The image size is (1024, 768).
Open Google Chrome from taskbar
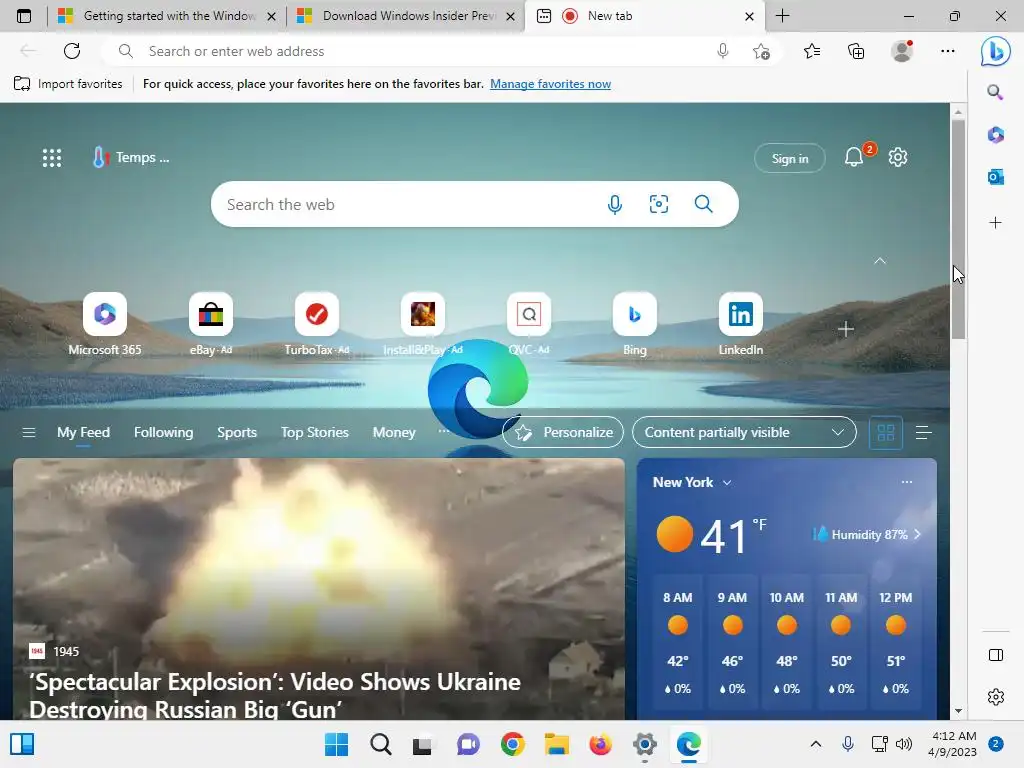(x=513, y=744)
